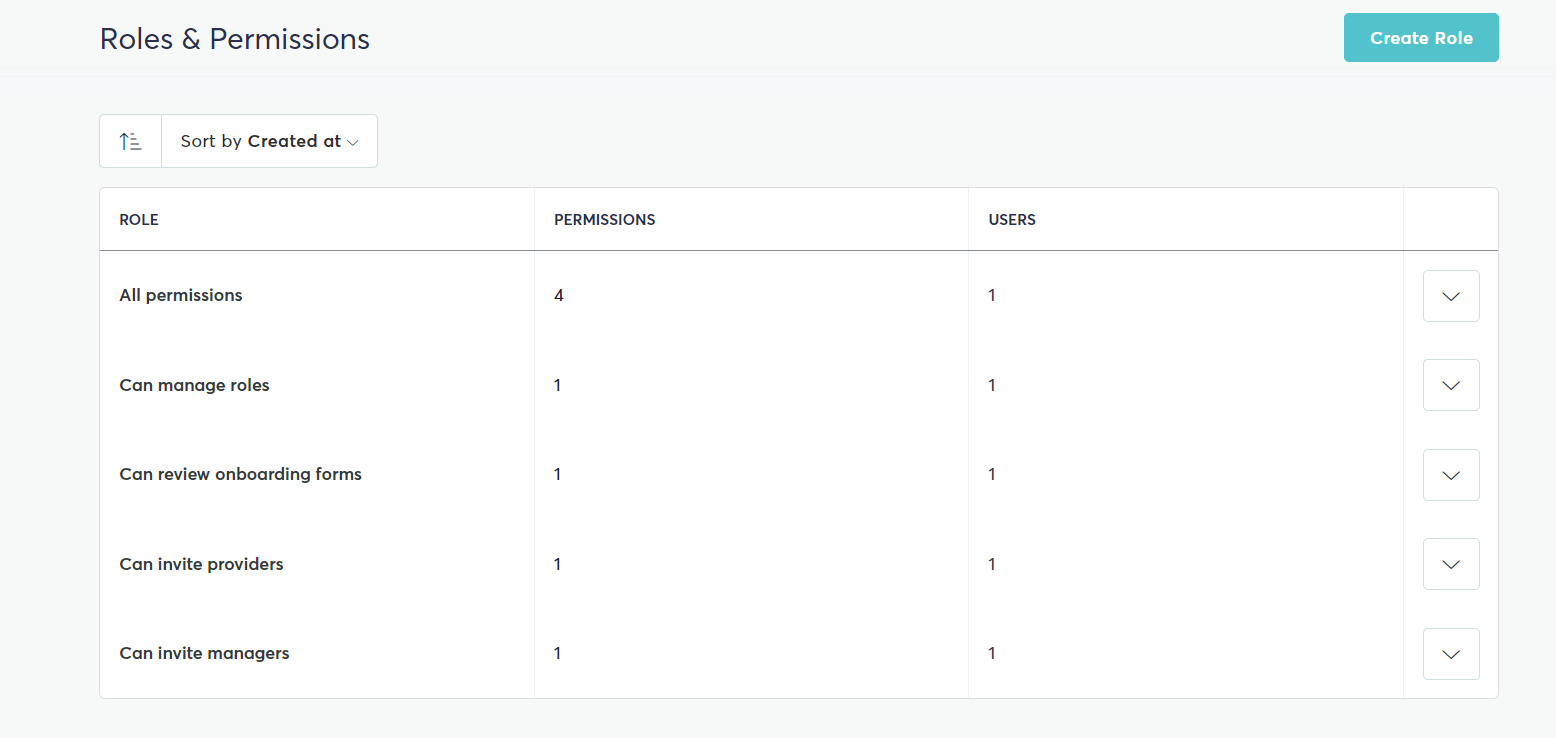Open the Sort by Created at dropdown
The height and width of the screenshot is (738, 1556).
coord(269,141)
